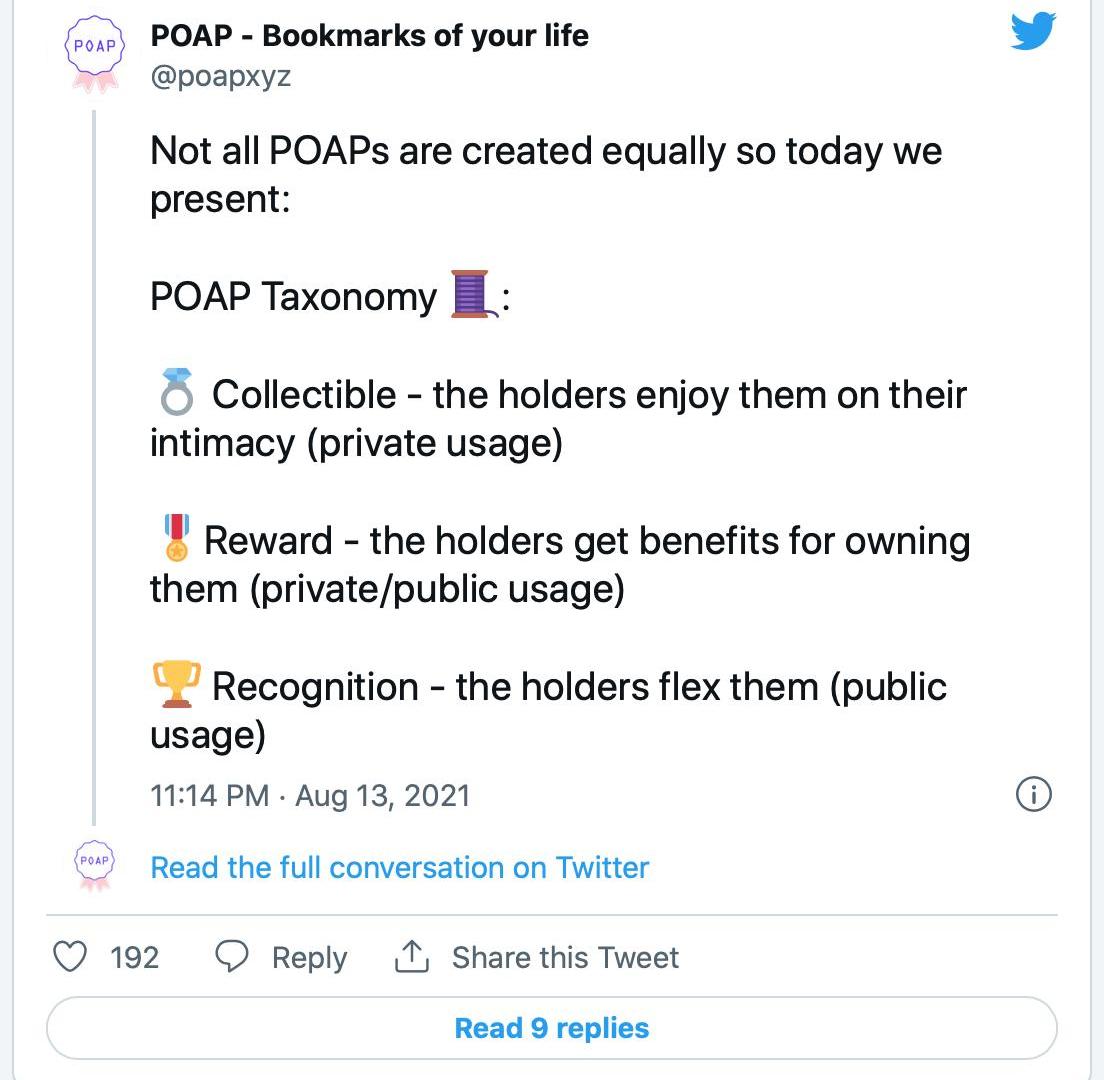Click the Read 9 replies button
The image size is (1104, 1080).
pos(552,1028)
